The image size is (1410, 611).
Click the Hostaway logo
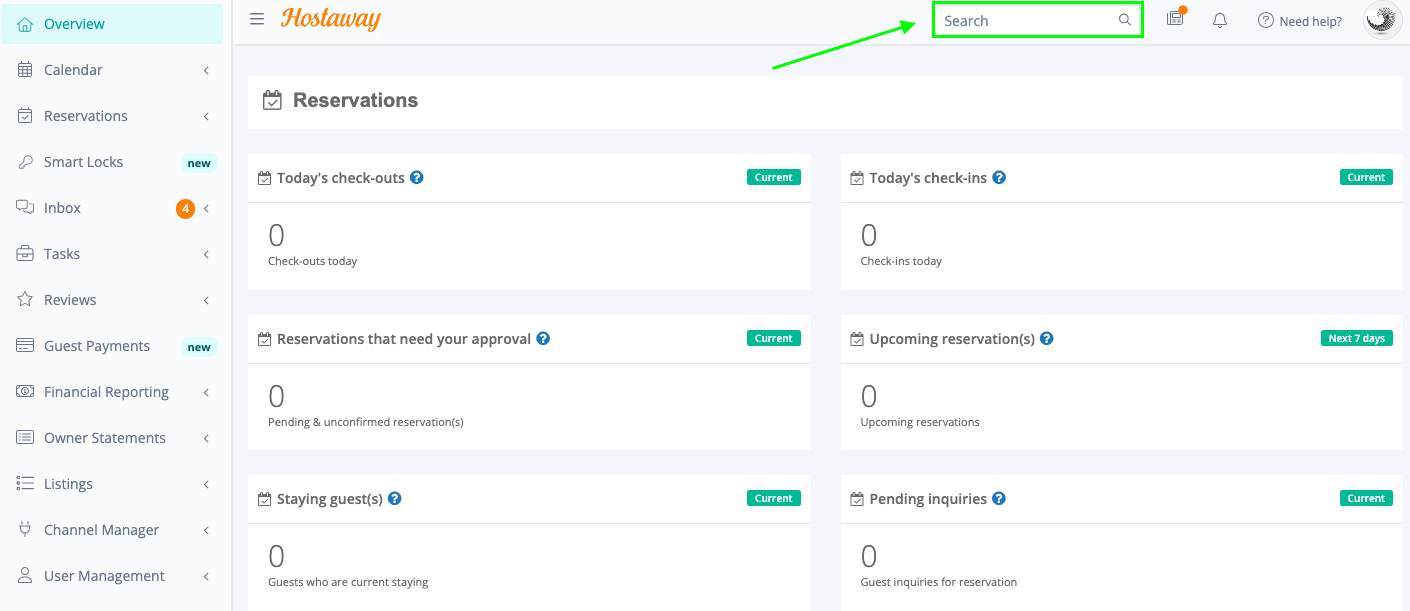click(331, 19)
